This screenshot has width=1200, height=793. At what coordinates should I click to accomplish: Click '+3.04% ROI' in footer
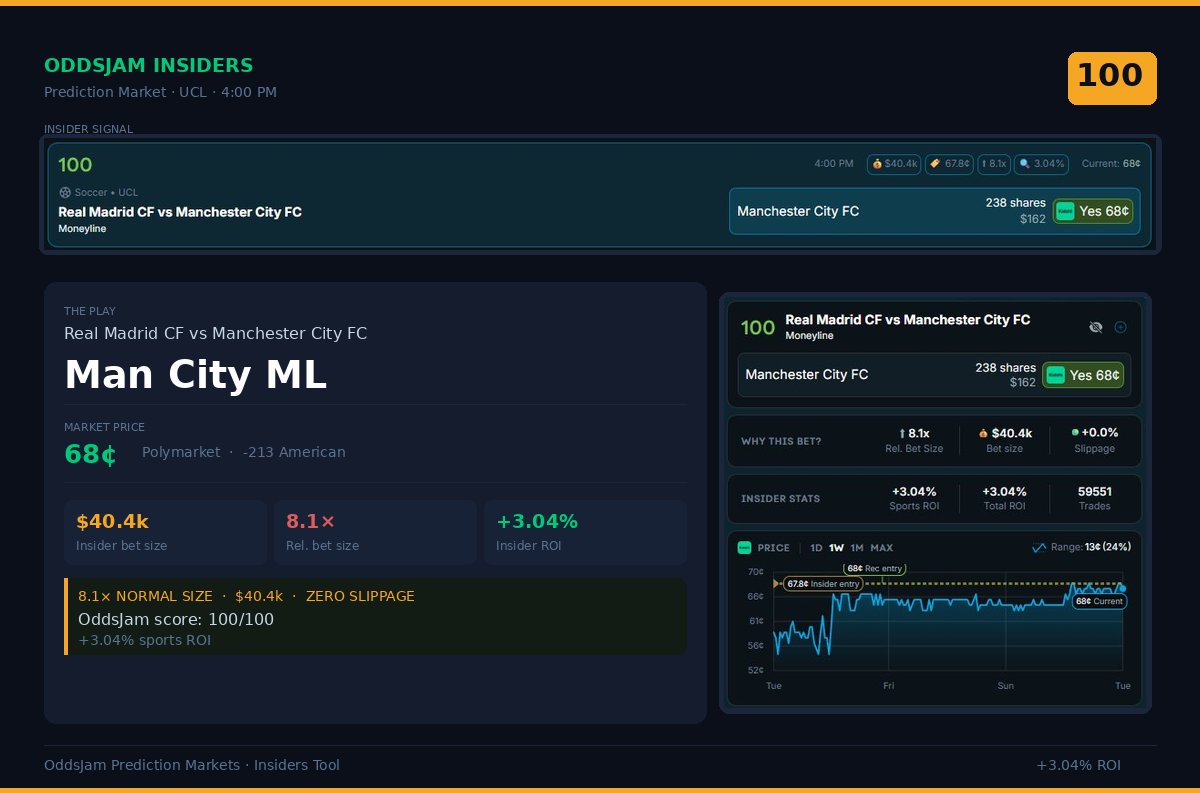(1079, 765)
